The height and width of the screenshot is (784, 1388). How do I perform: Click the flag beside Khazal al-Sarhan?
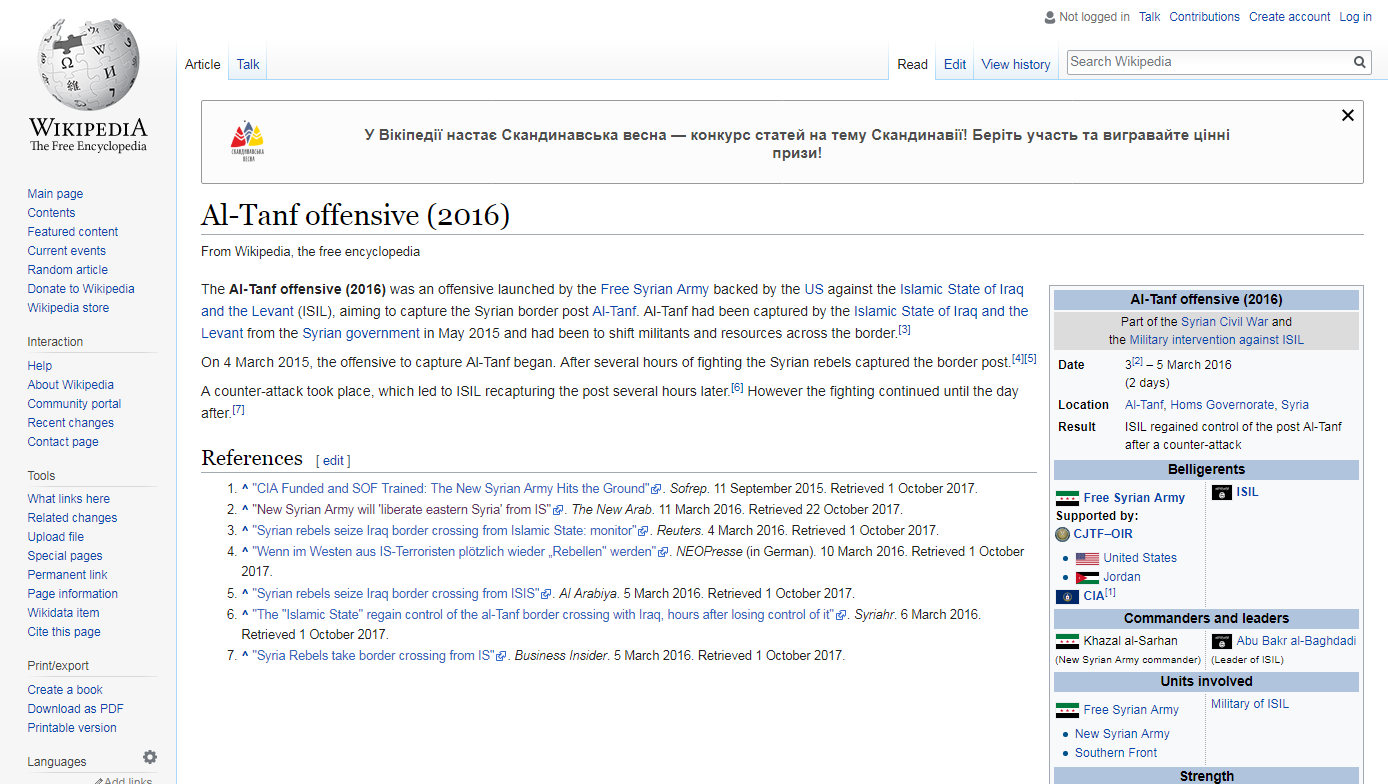[1067, 641]
